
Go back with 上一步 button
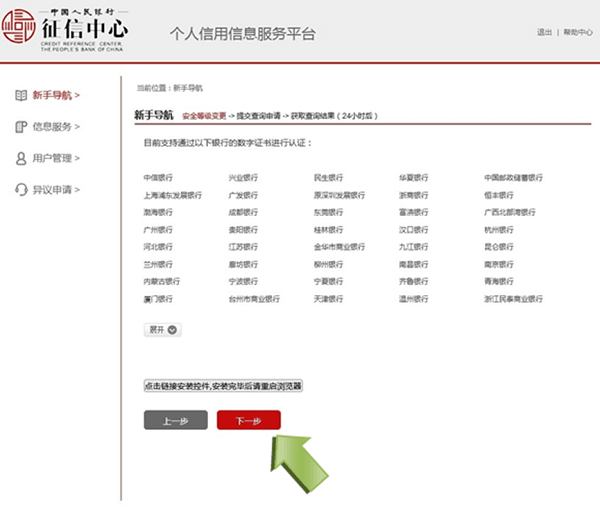click(x=176, y=420)
